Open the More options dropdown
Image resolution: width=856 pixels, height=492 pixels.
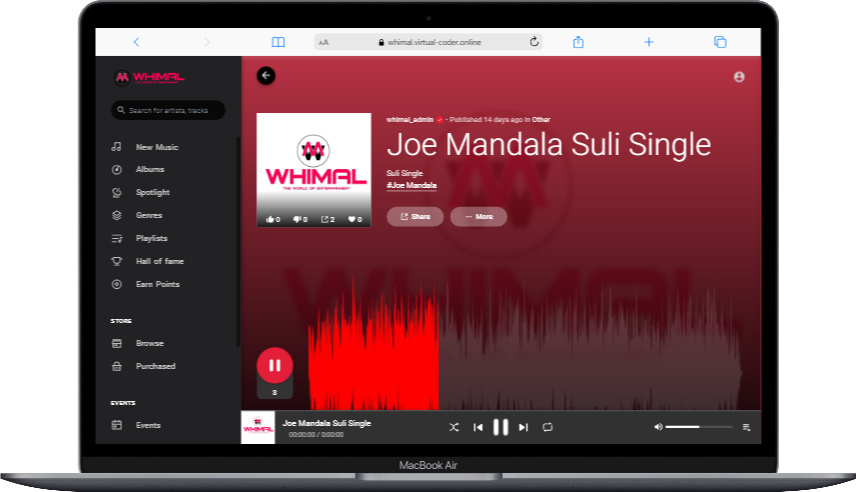click(x=478, y=217)
